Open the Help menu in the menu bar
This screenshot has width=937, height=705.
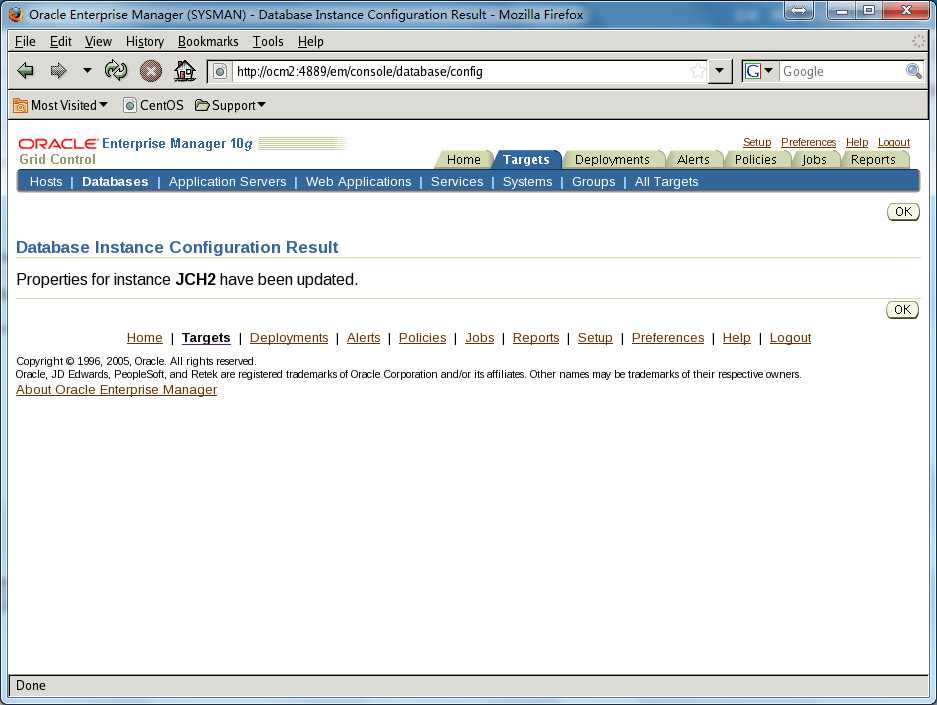click(x=311, y=41)
